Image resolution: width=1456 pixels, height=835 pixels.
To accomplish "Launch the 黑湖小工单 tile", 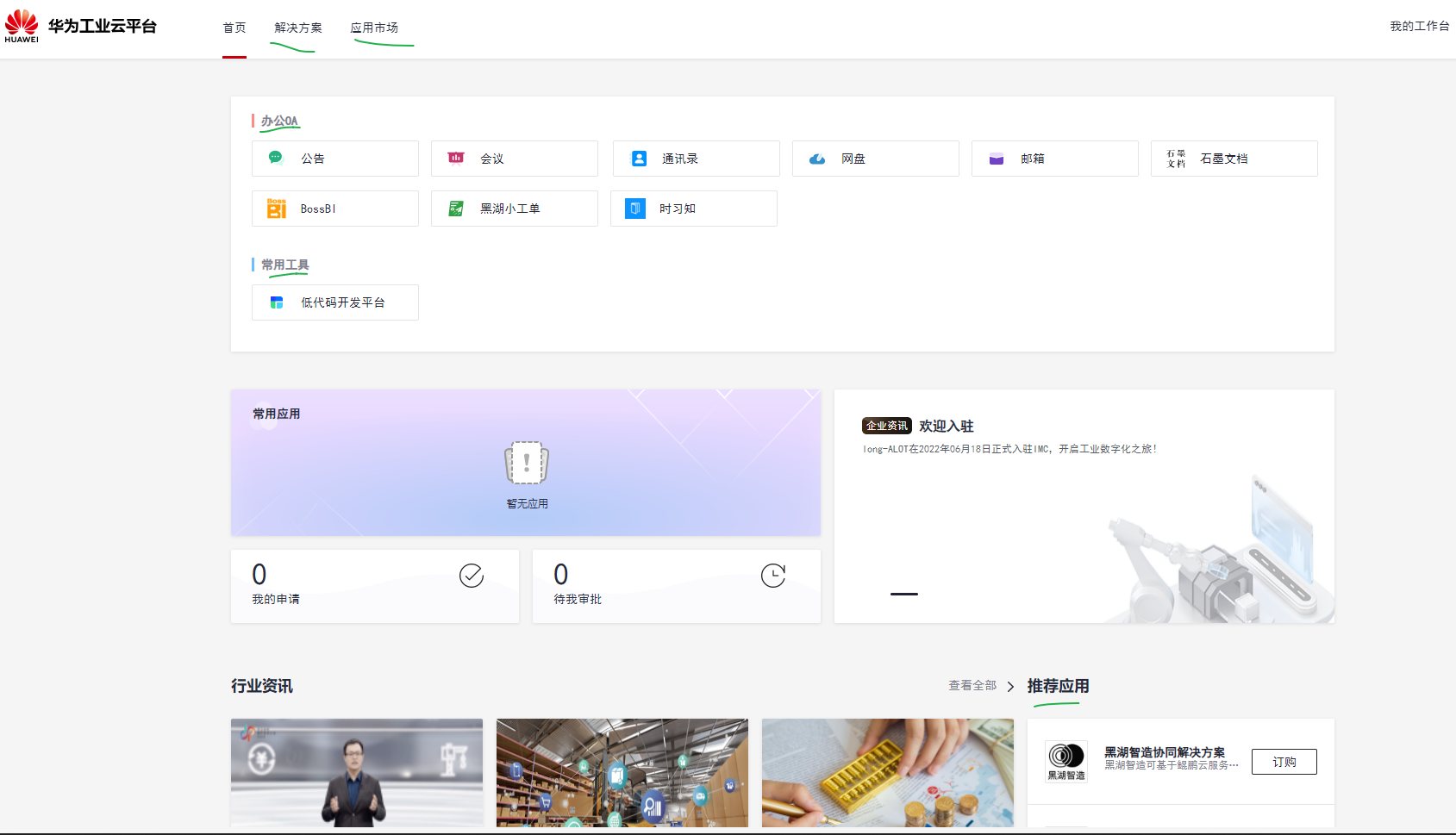I will click(515, 209).
